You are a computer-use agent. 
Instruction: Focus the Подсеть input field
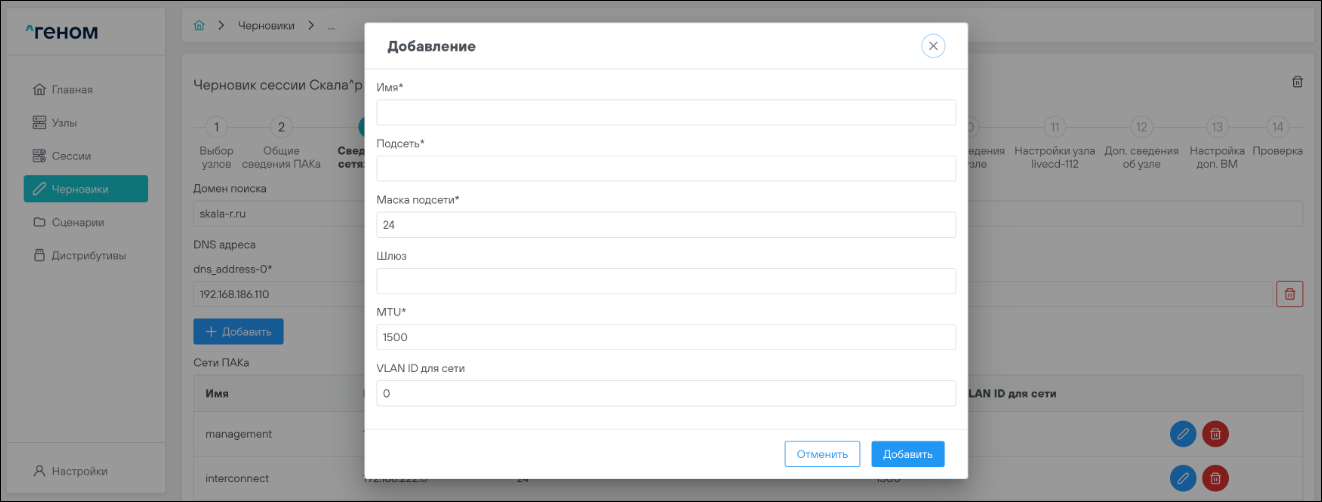tap(666, 169)
